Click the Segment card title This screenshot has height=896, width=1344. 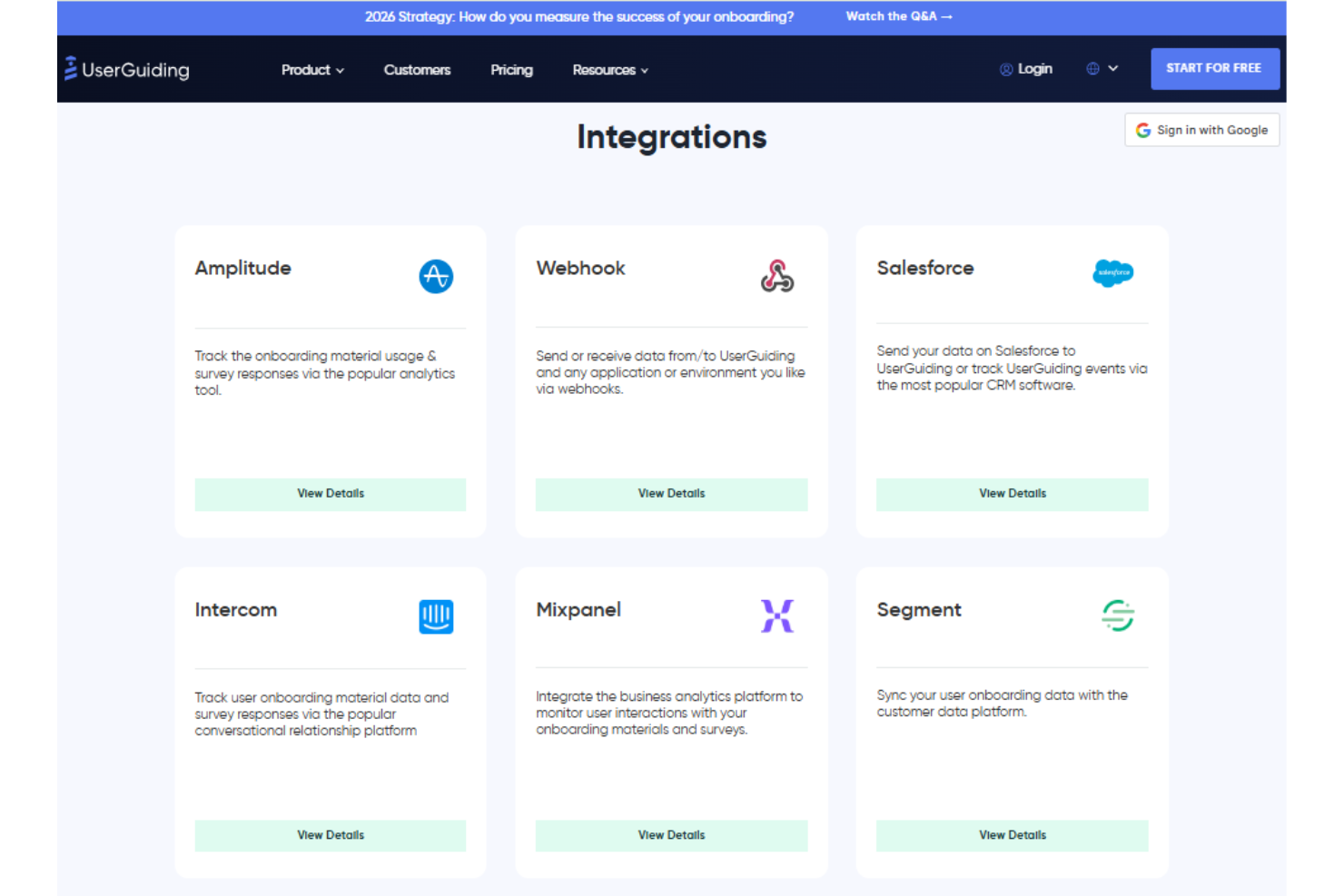(919, 610)
